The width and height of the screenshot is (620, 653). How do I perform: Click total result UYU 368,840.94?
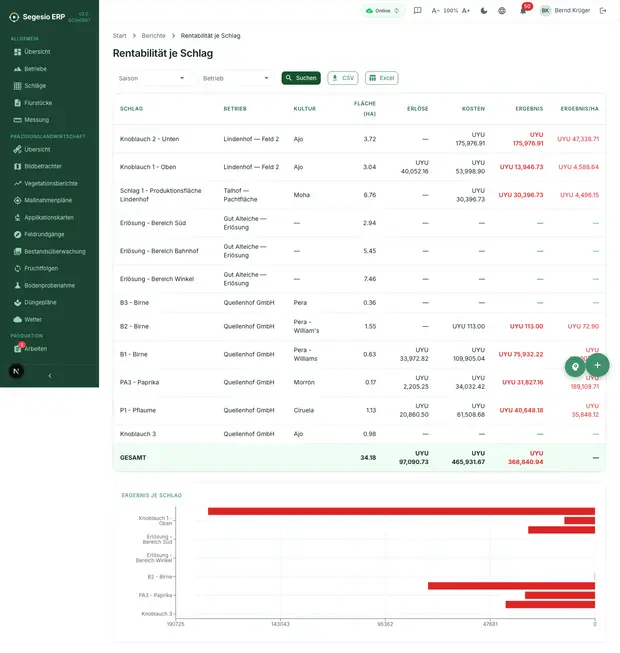tap(525, 458)
